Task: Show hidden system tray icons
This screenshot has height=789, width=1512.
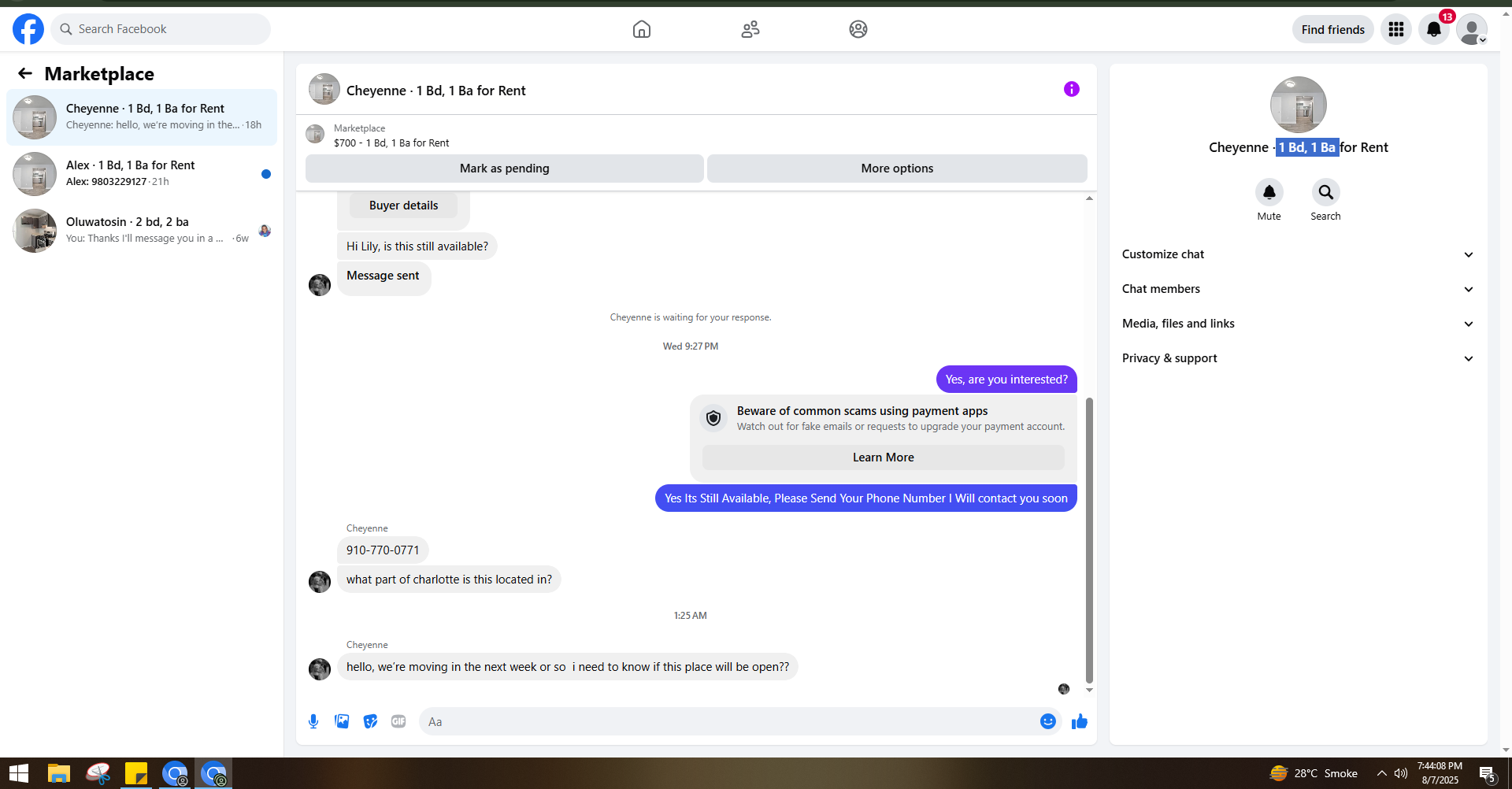Action: click(1382, 773)
